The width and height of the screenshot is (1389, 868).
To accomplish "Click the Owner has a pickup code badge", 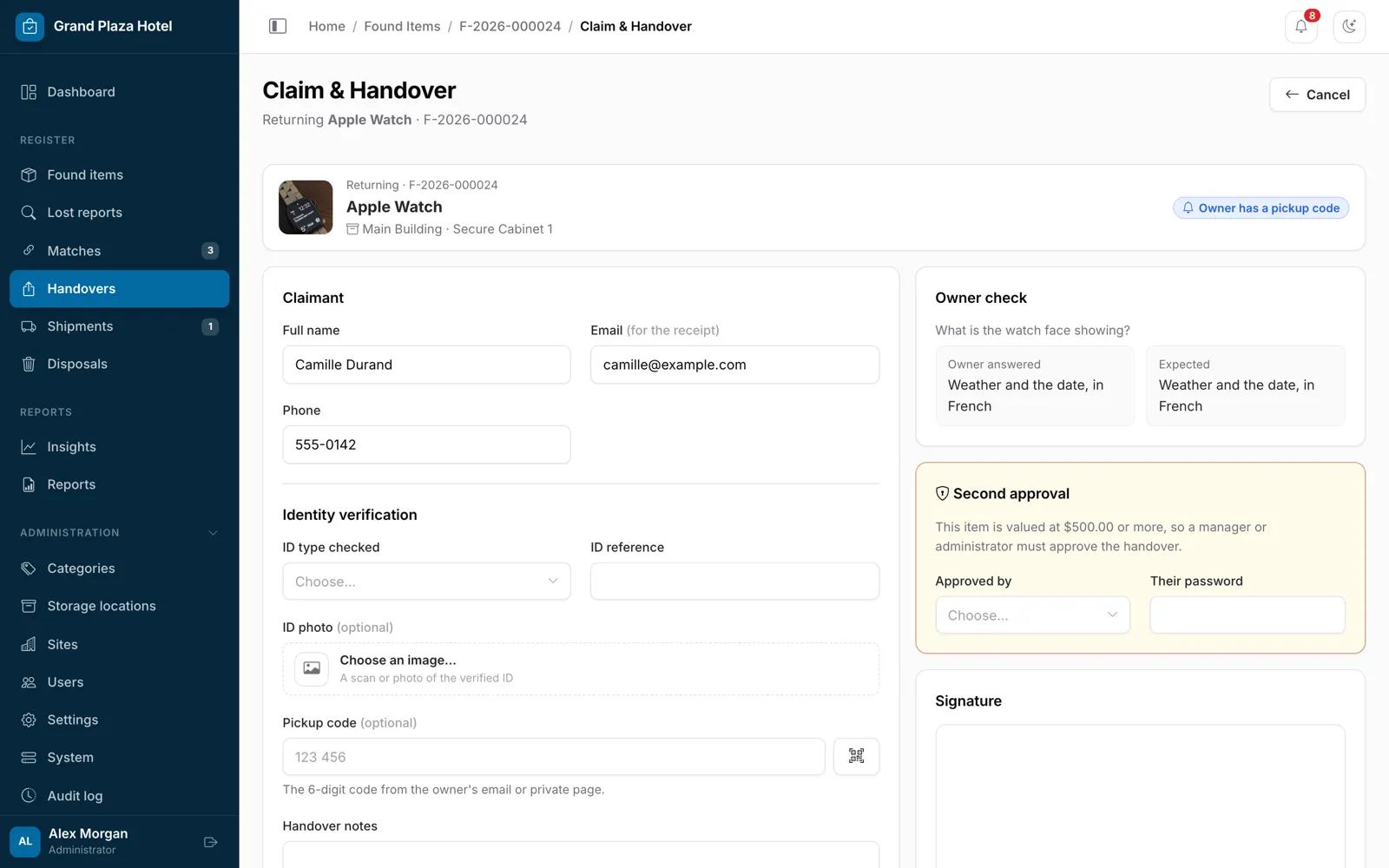I will click(x=1261, y=208).
